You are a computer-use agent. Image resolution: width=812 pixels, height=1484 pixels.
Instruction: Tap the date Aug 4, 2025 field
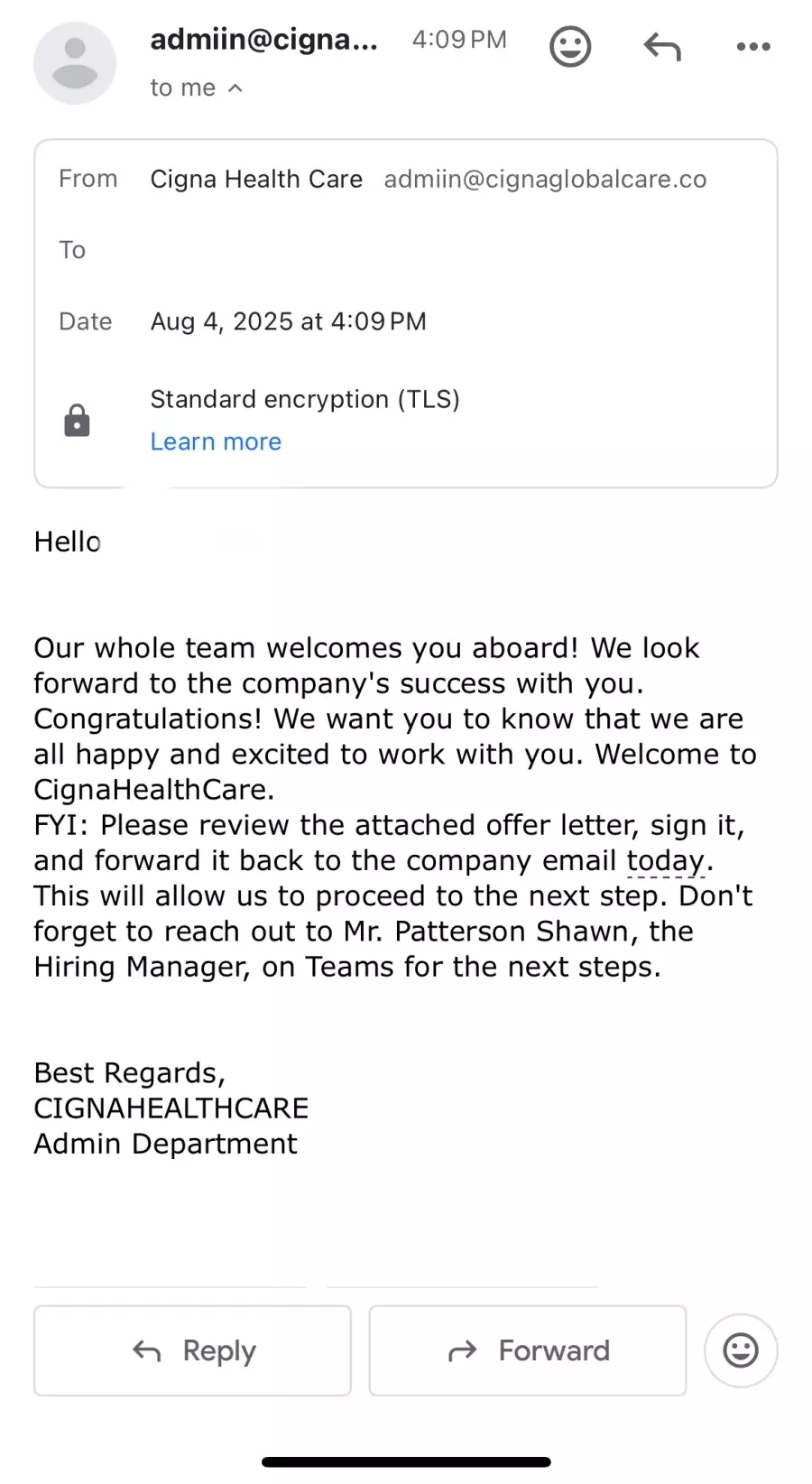(x=288, y=321)
